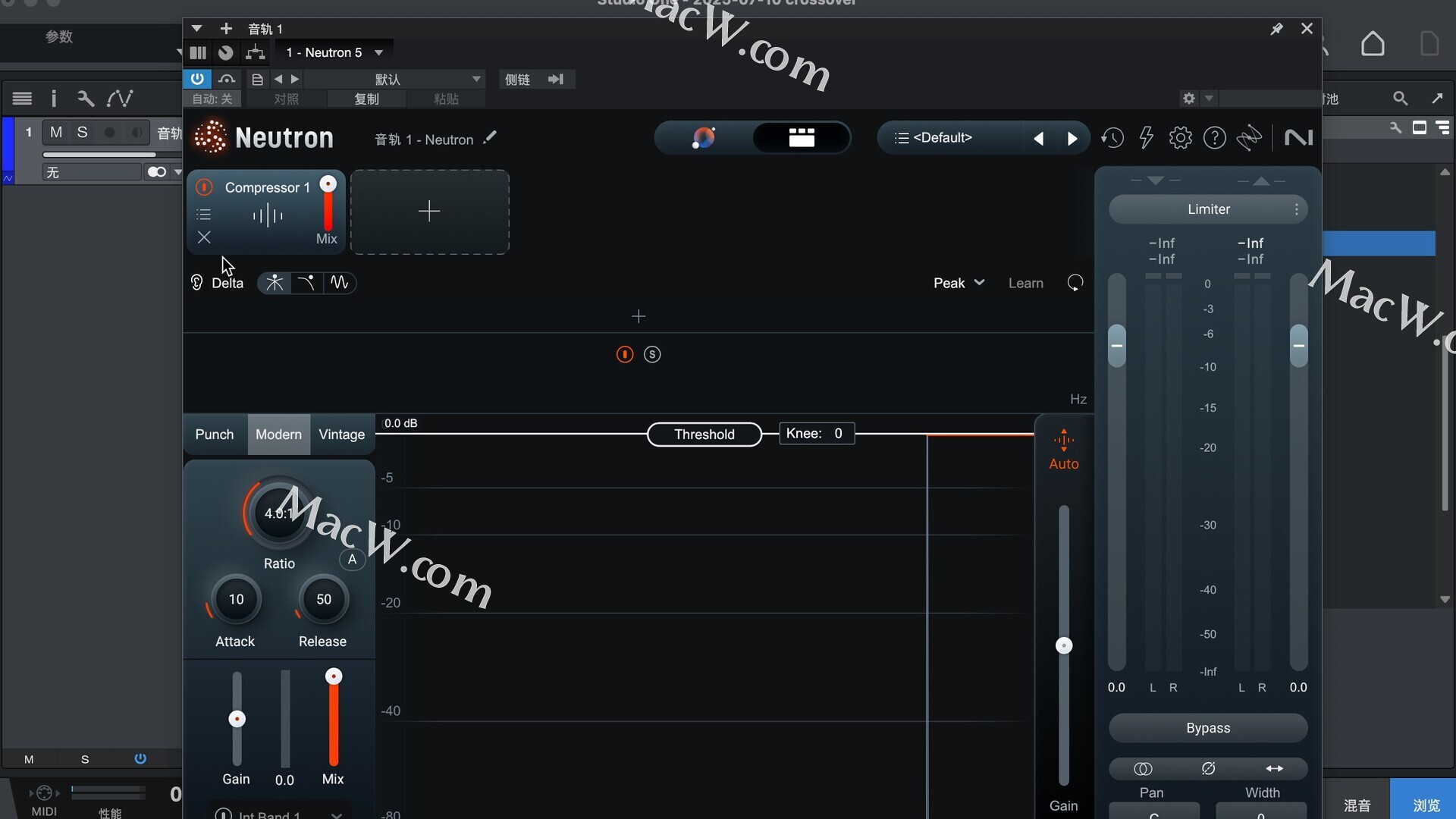The width and height of the screenshot is (1456, 819).
Task: Click the compressor Gain slider handle
Action: coord(237,719)
